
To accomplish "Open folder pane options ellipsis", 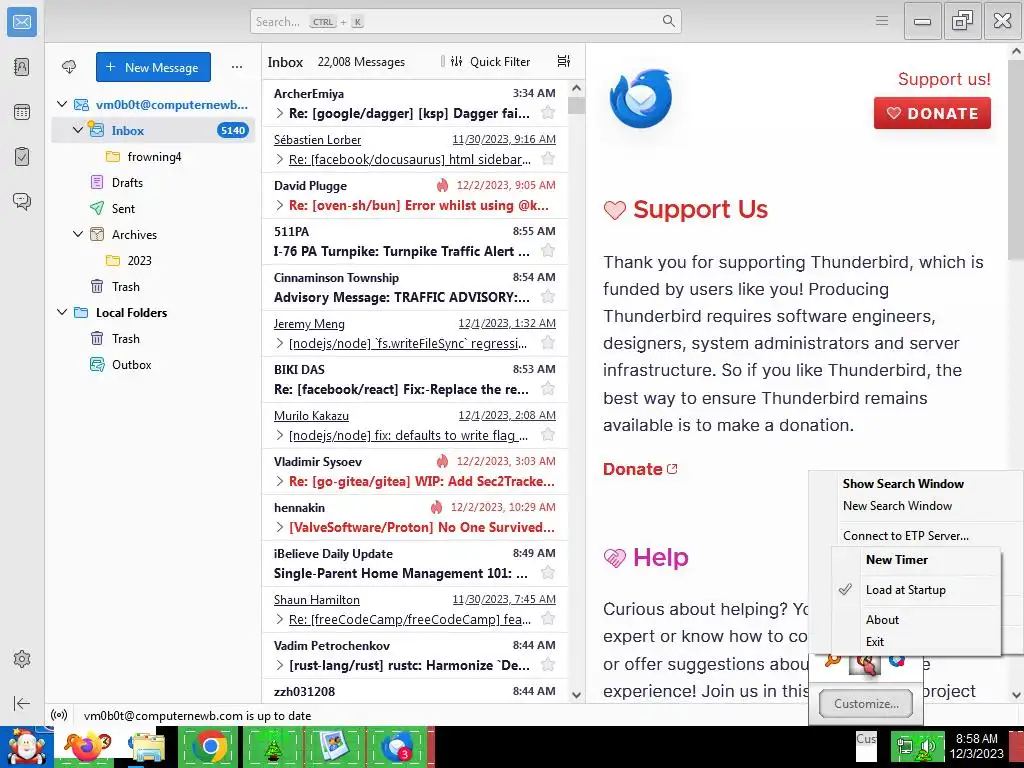I will (237, 67).
